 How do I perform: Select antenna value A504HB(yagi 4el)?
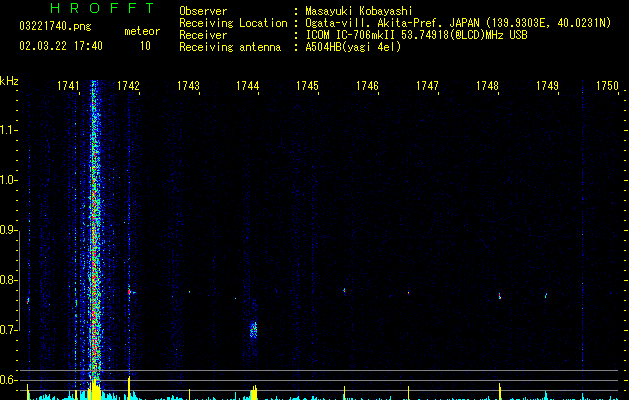pos(353,47)
